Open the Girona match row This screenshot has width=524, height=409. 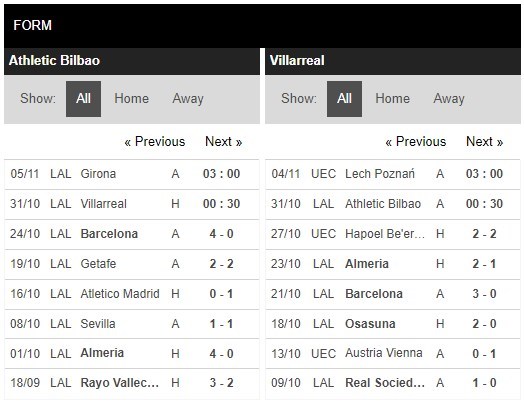point(132,174)
